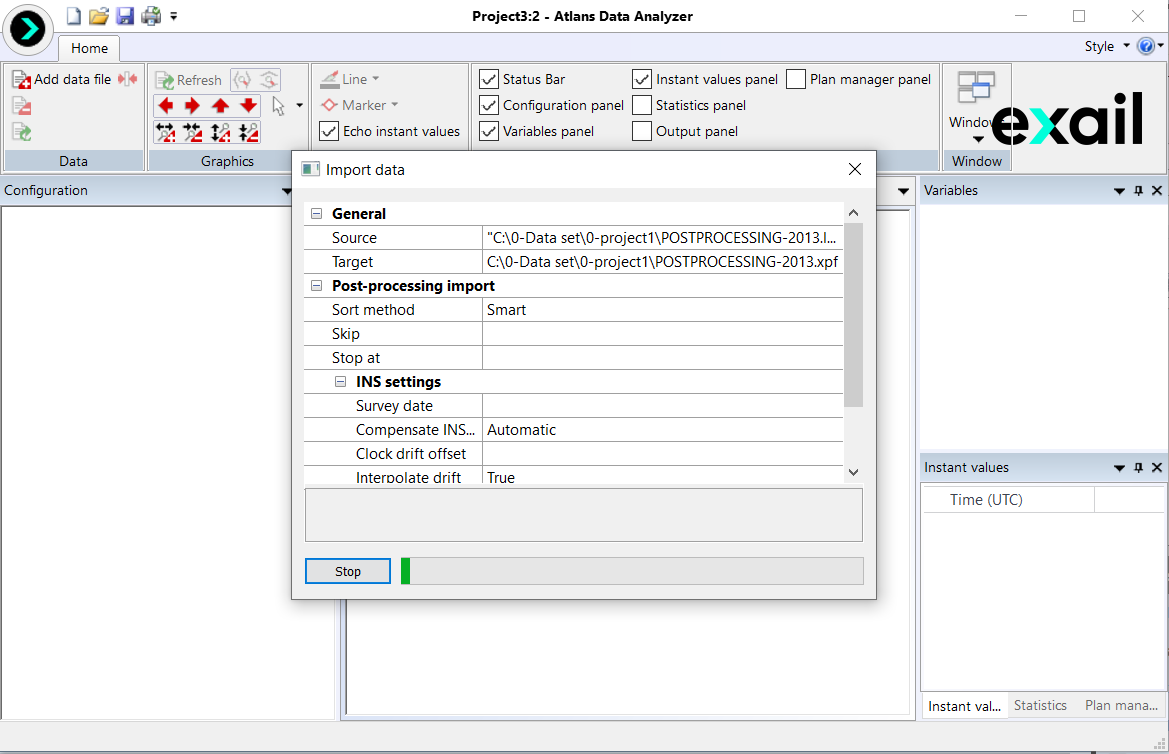Select the Home ribbon tab
The width and height of the screenshot is (1169, 754).
pos(89,48)
